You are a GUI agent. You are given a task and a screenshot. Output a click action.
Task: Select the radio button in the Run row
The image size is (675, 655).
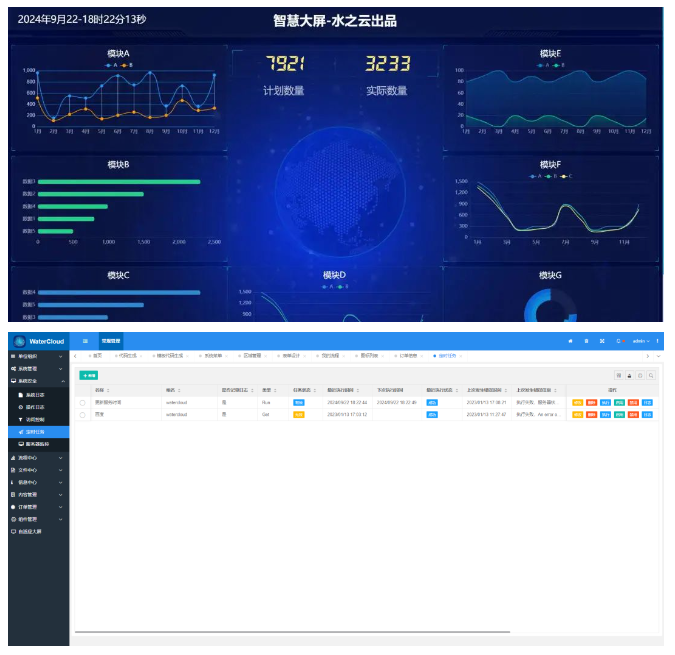(82, 403)
